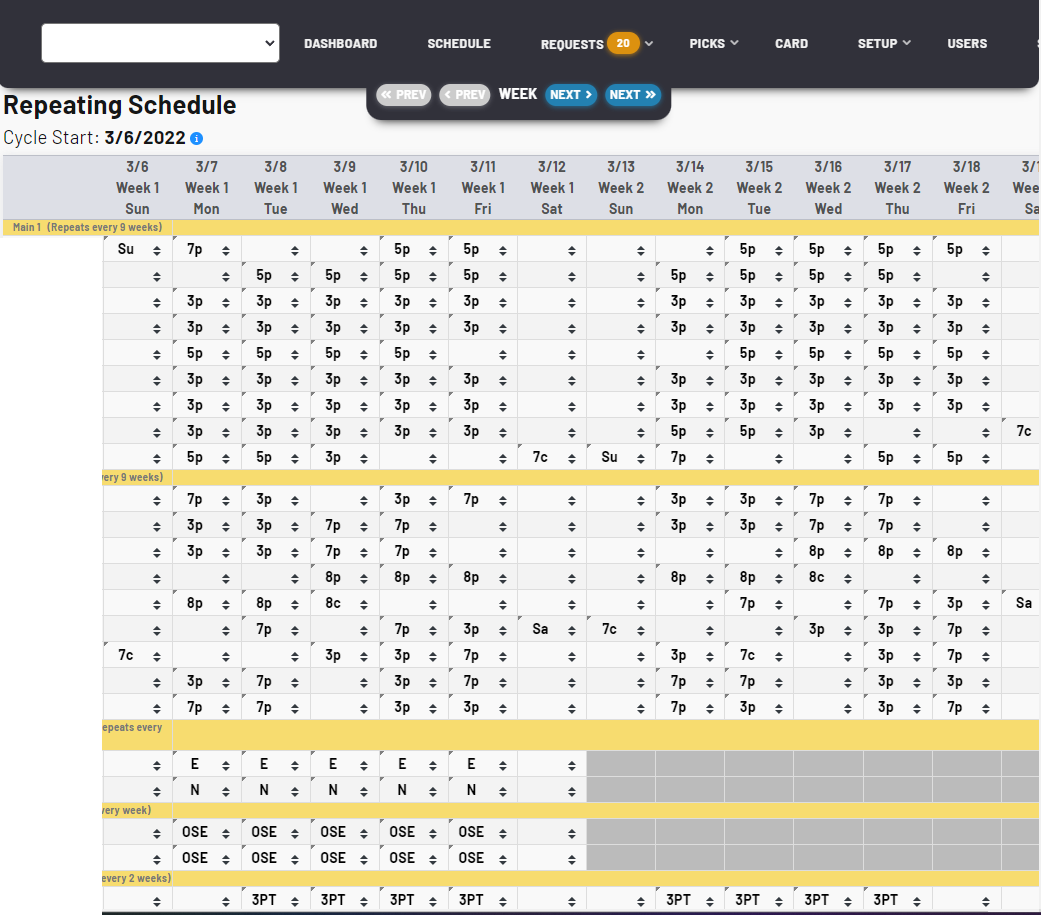Viewport: 1041px width, 915px height.
Task: Click the orange 20 requests badge
Action: click(624, 44)
